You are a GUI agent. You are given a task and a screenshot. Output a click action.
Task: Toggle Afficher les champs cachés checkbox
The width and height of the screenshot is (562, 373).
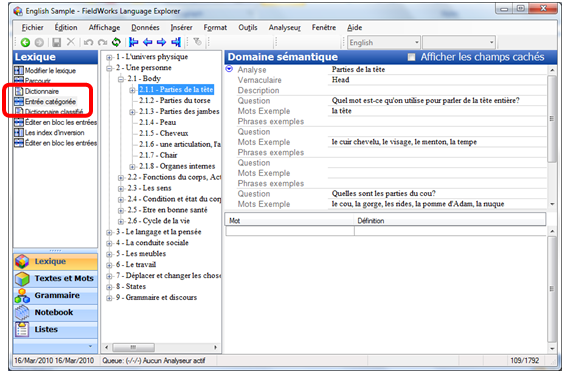[411, 57]
